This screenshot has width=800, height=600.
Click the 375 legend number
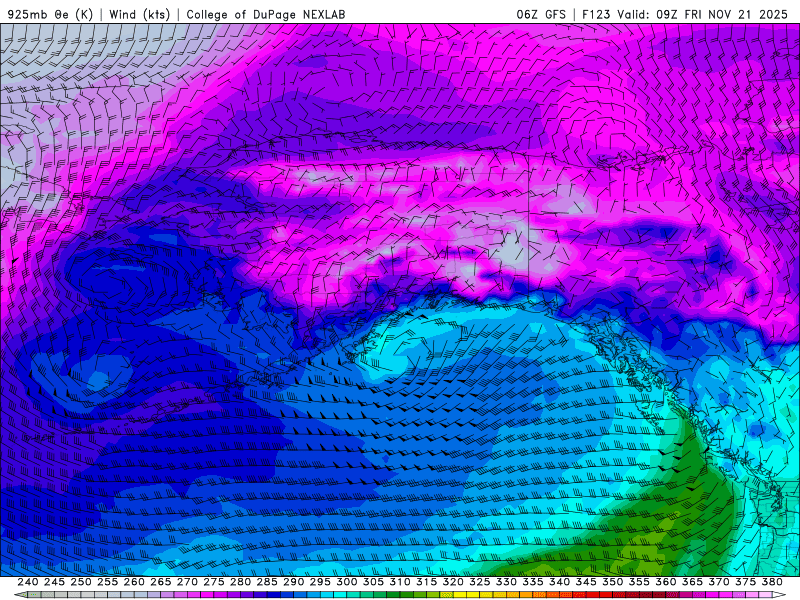coord(745,582)
